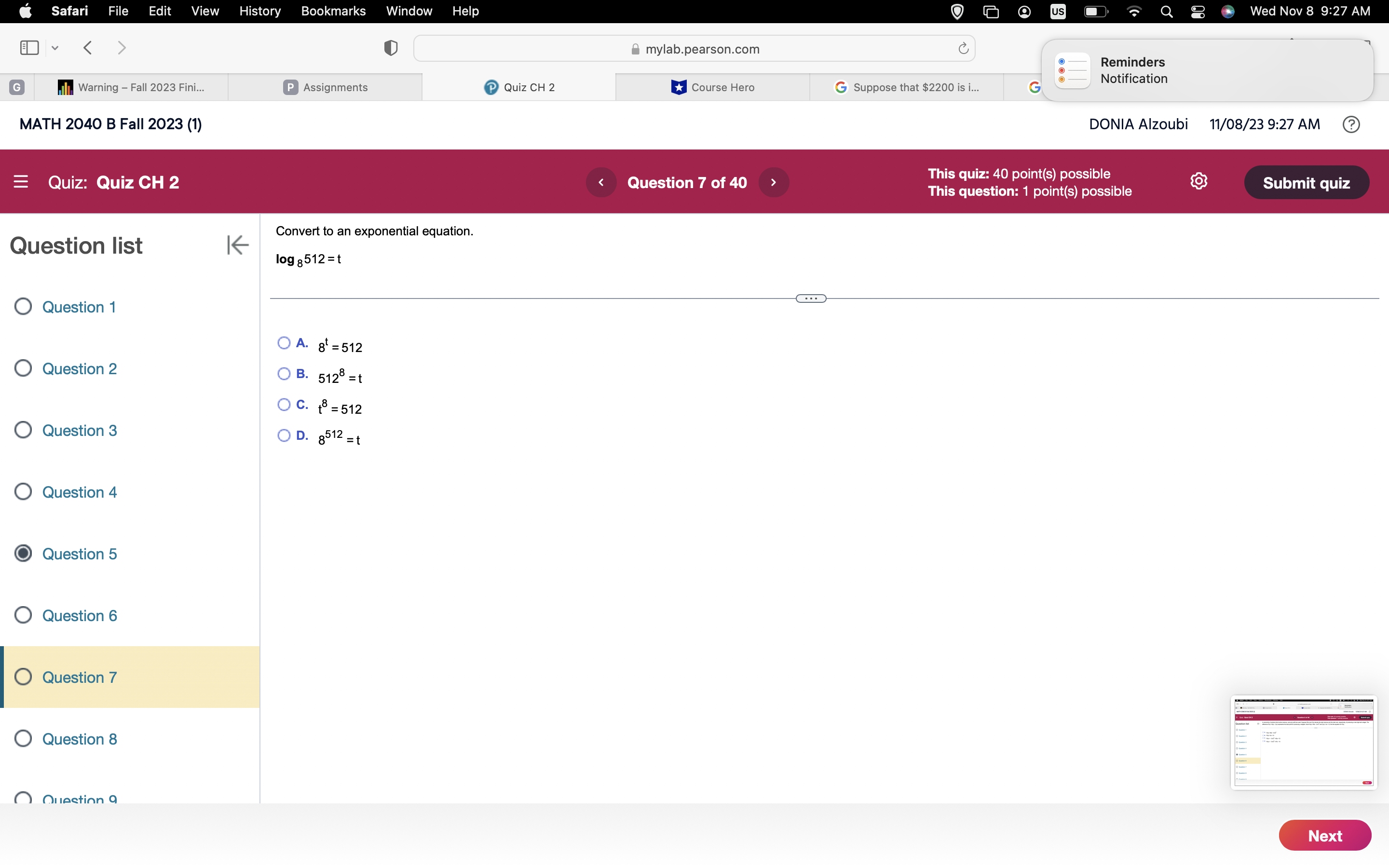1389x868 pixels.
Task: Collapse the Question list panel
Action: pyautogui.click(x=237, y=244)
